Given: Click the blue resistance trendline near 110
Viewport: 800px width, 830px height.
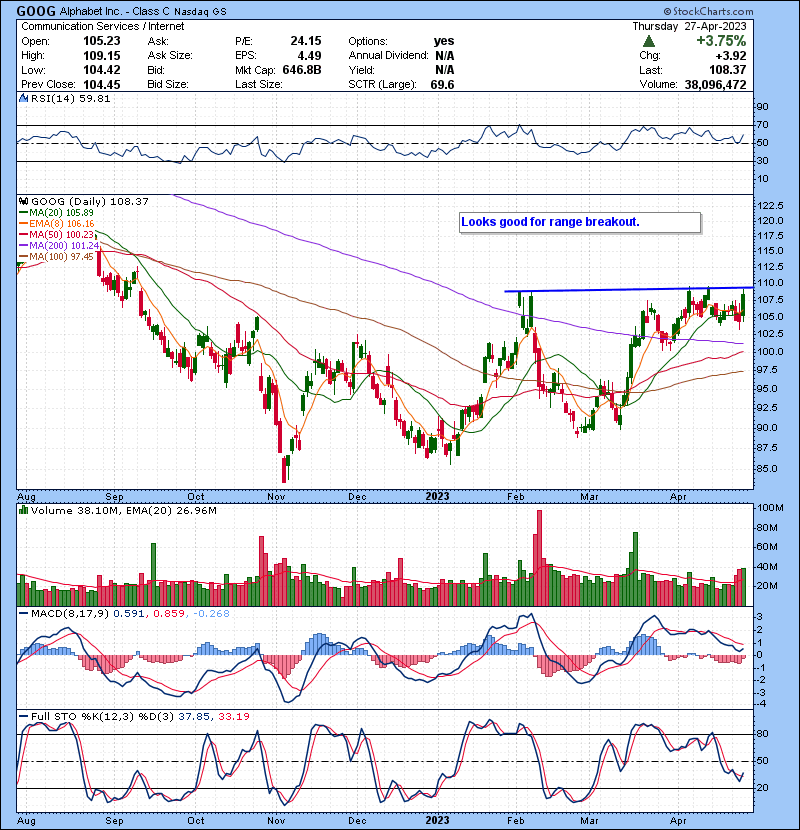Looking at the screenshot, I should 628,290.
